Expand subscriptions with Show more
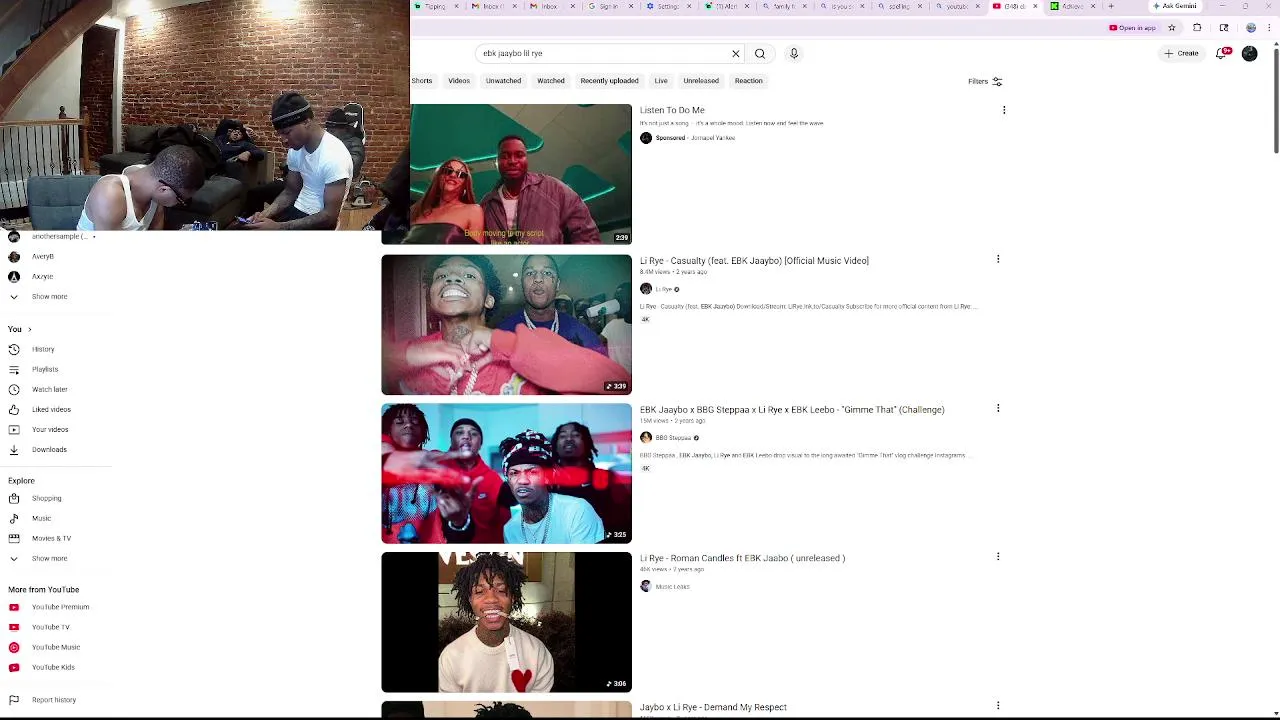 click(49, 297)
